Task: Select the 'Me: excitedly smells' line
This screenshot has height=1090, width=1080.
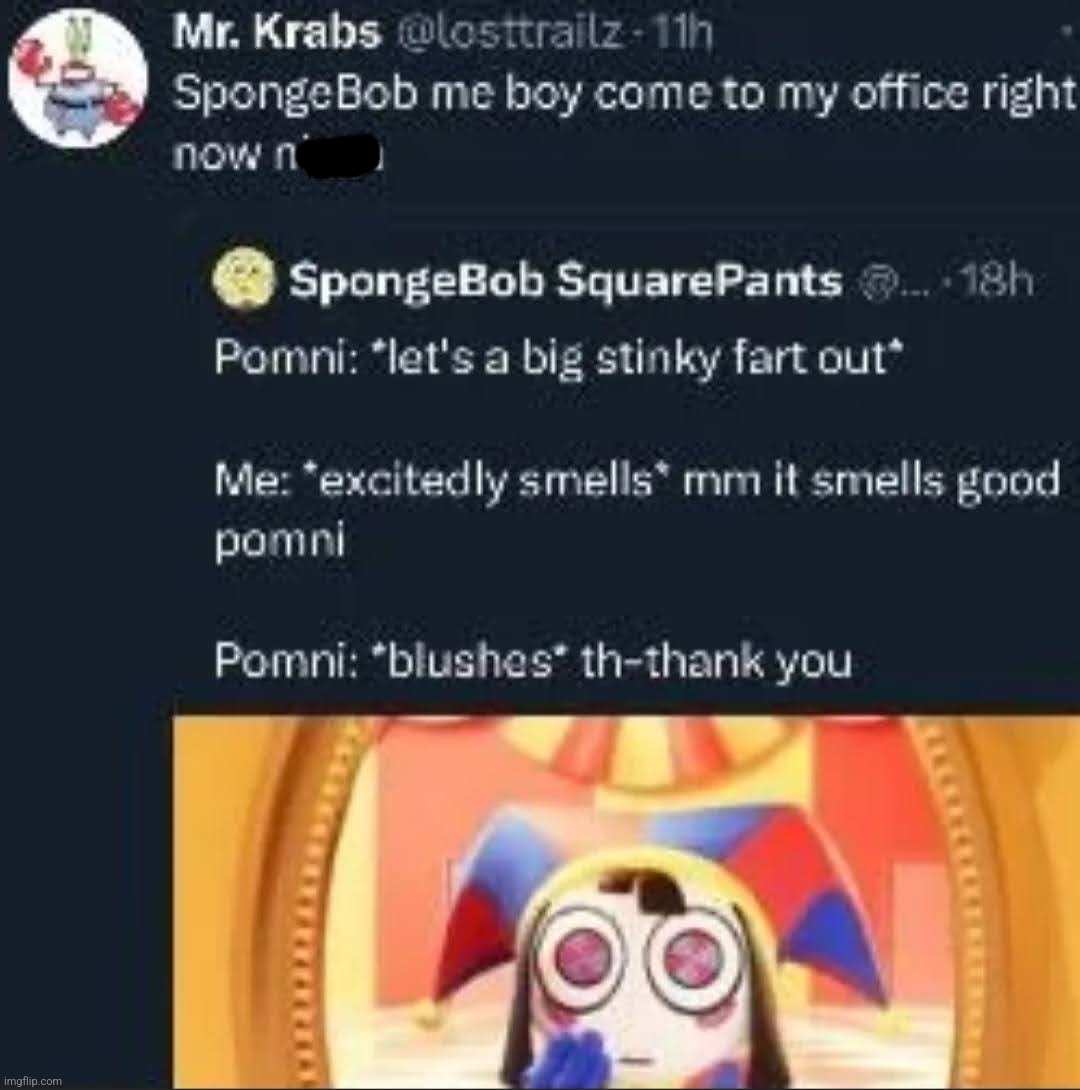Action: [x=637, y=481]
